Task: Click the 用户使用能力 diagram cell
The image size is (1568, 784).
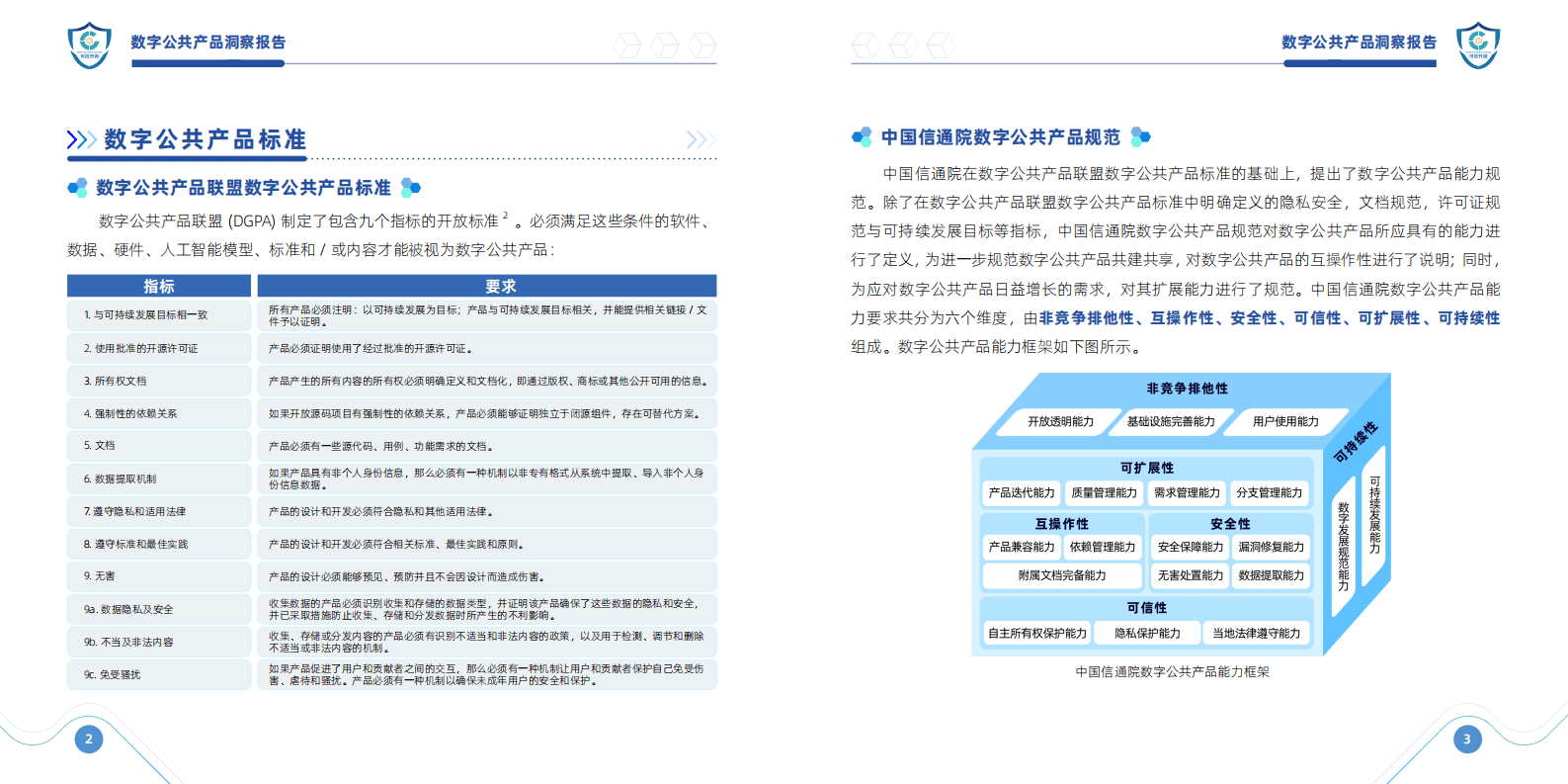Action: pyautogui.click(x=1285, y=421)
